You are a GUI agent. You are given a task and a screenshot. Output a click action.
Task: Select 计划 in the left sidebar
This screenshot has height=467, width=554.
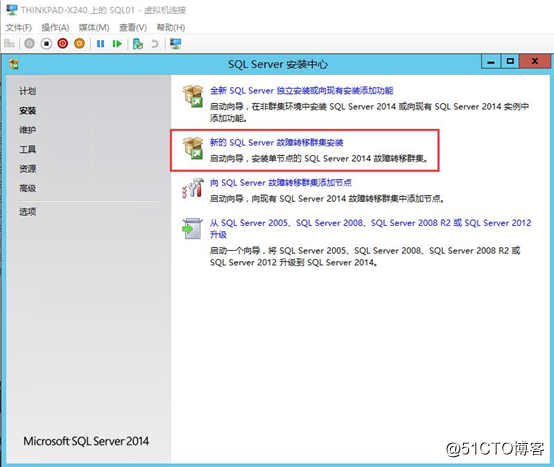28,91
